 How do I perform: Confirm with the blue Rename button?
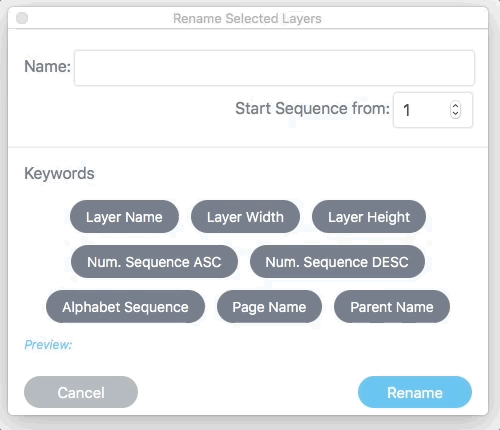[415, 392]
